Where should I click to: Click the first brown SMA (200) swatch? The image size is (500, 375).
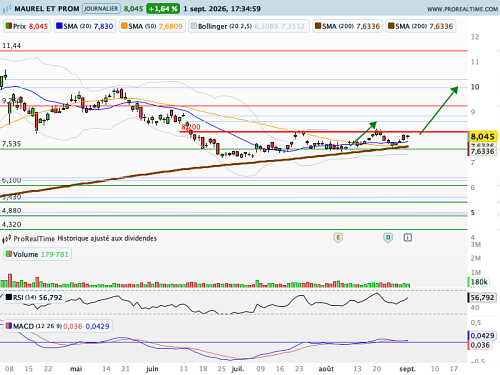(x=318, y=26)
